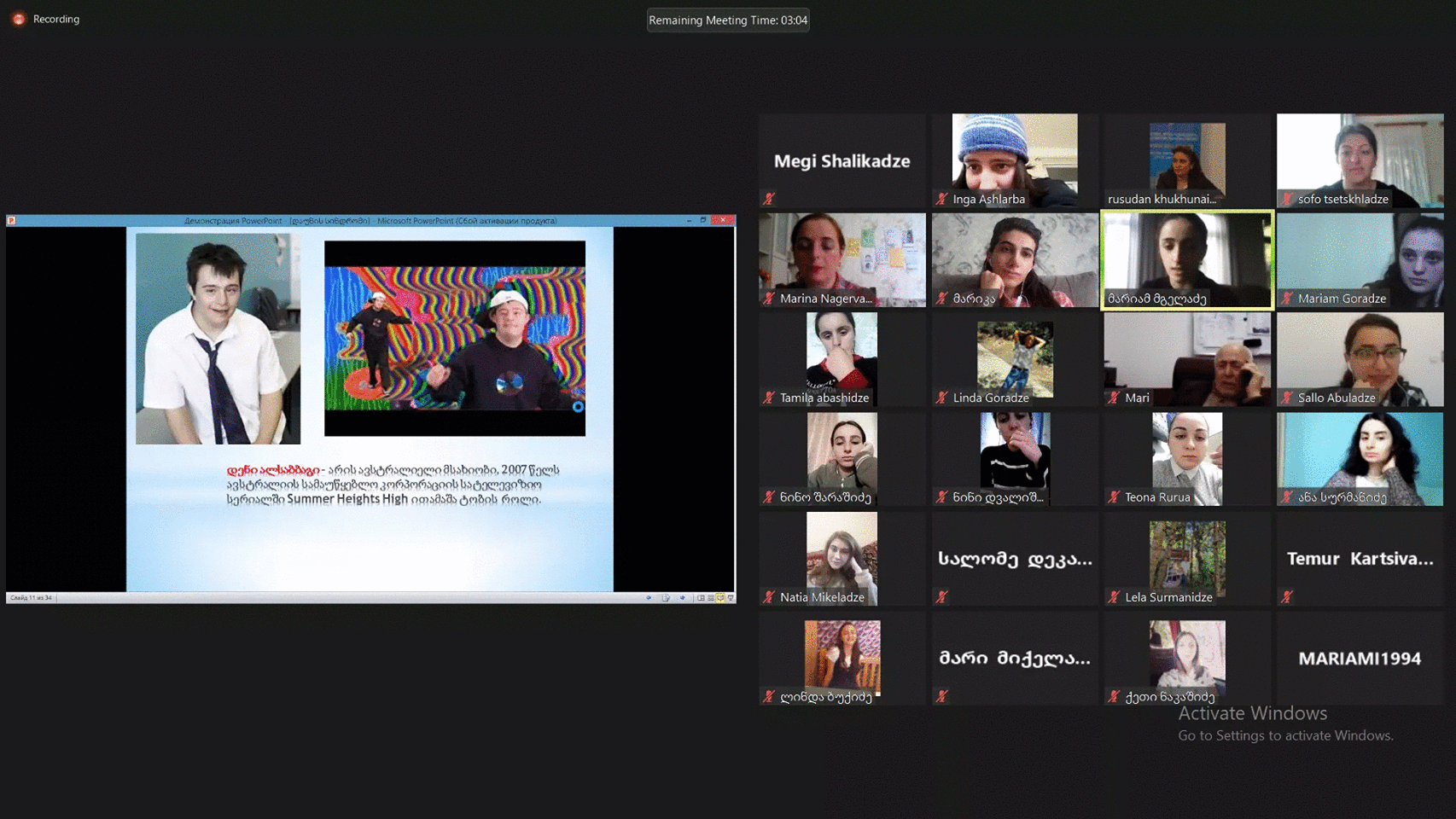
Task: Go to previous slide using status bar arrow
Action: point(649,598)
